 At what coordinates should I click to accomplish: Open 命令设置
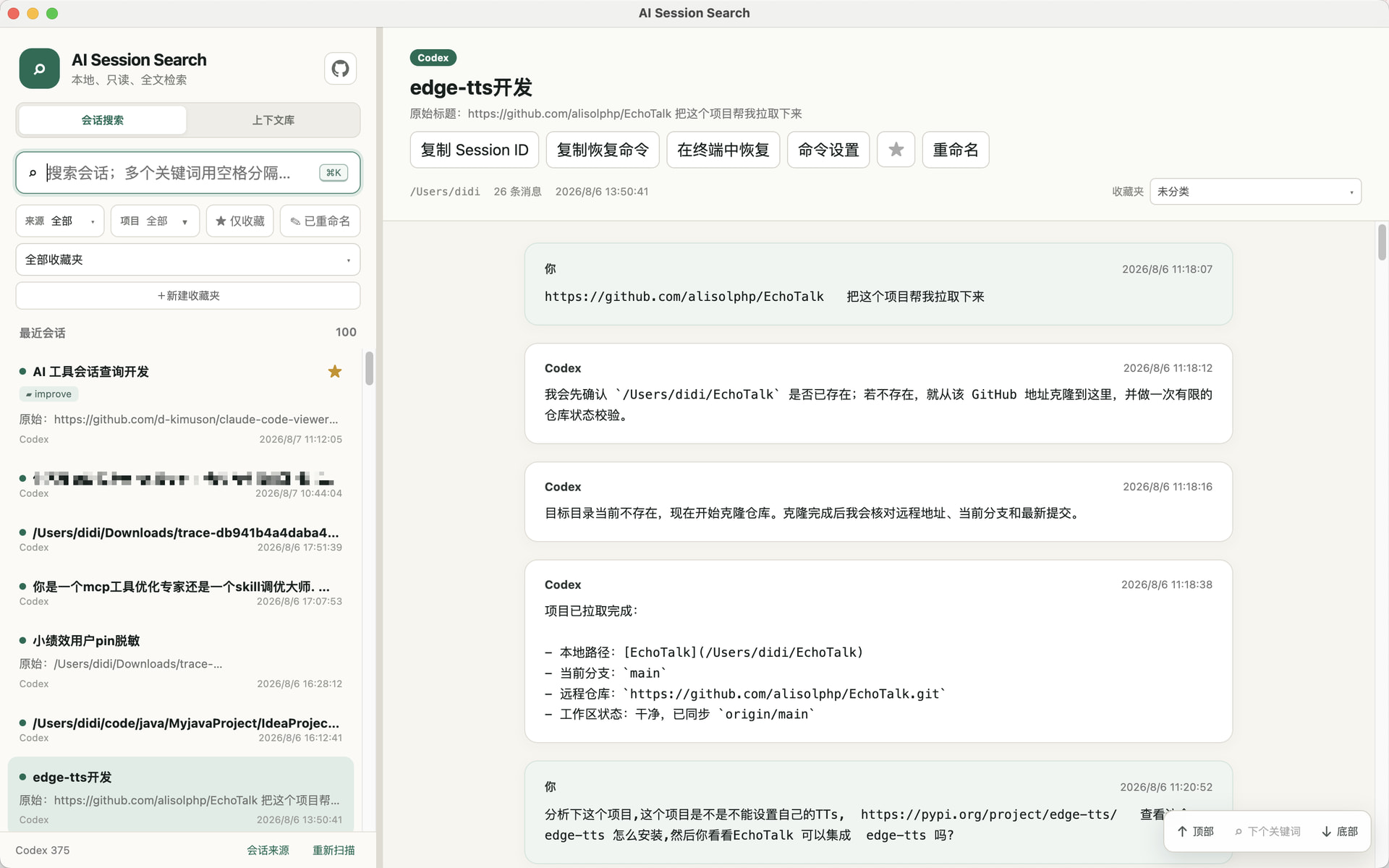[828, 150]
